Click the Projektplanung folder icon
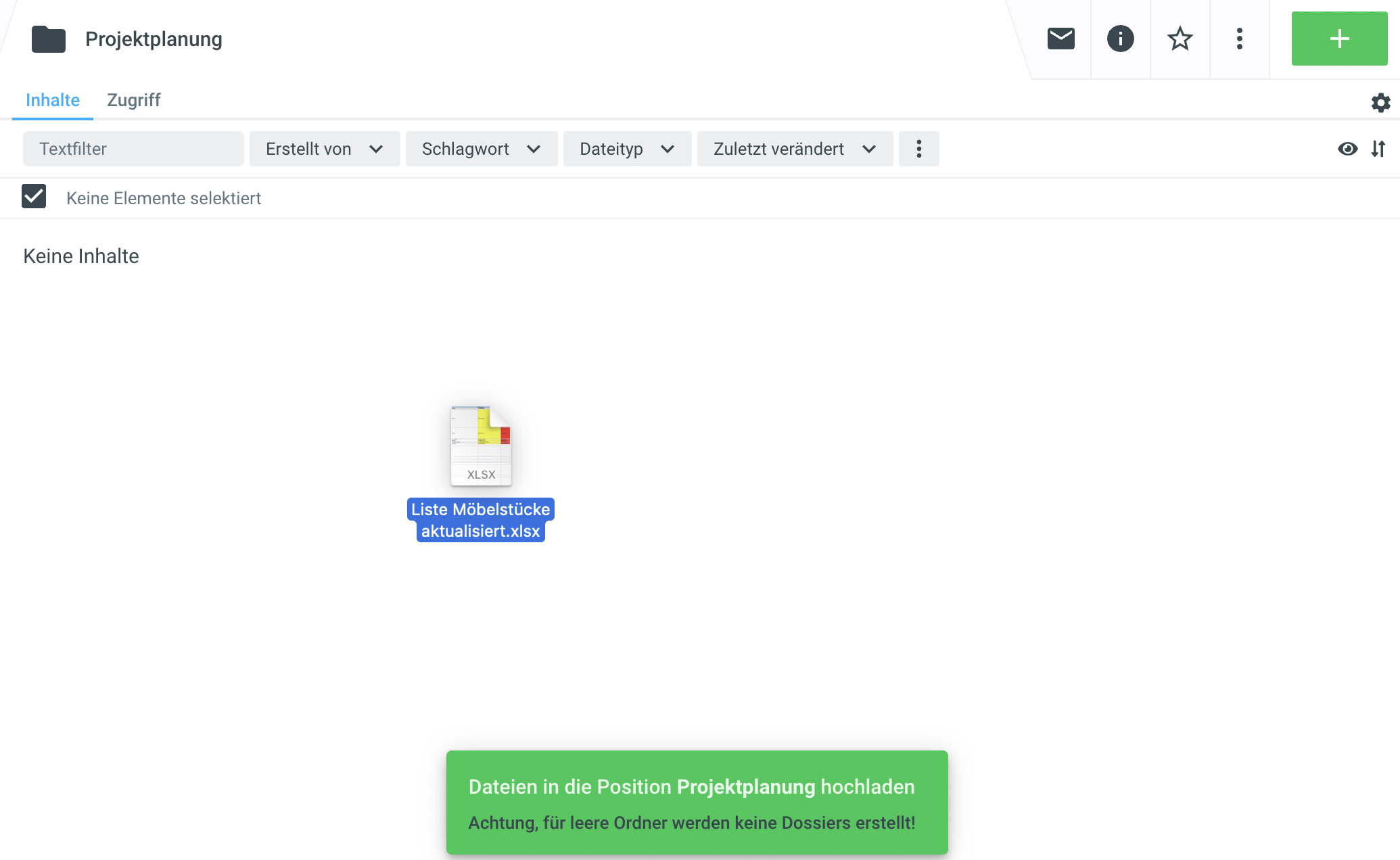This screenshot has height=860, width=1400. point(49,39)
